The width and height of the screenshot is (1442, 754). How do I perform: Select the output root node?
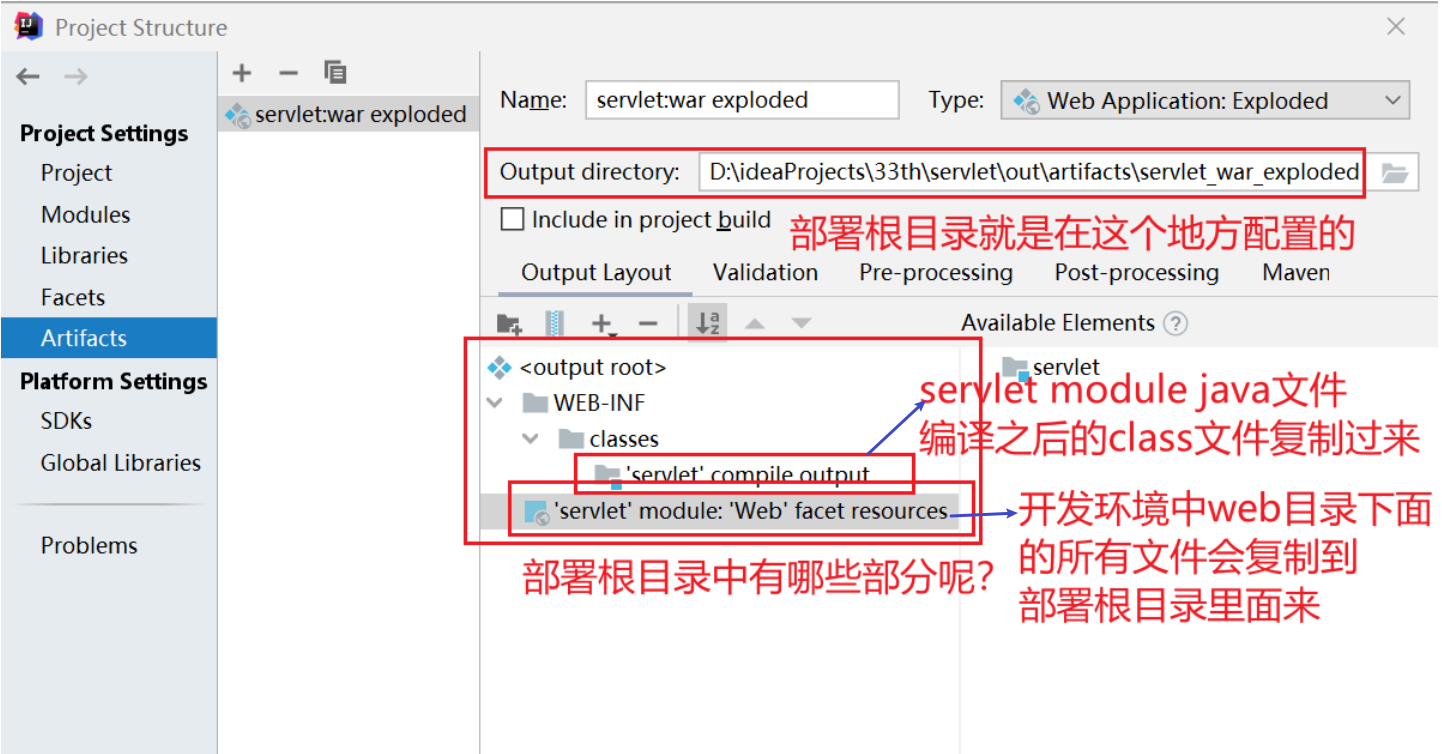point(578,367)
